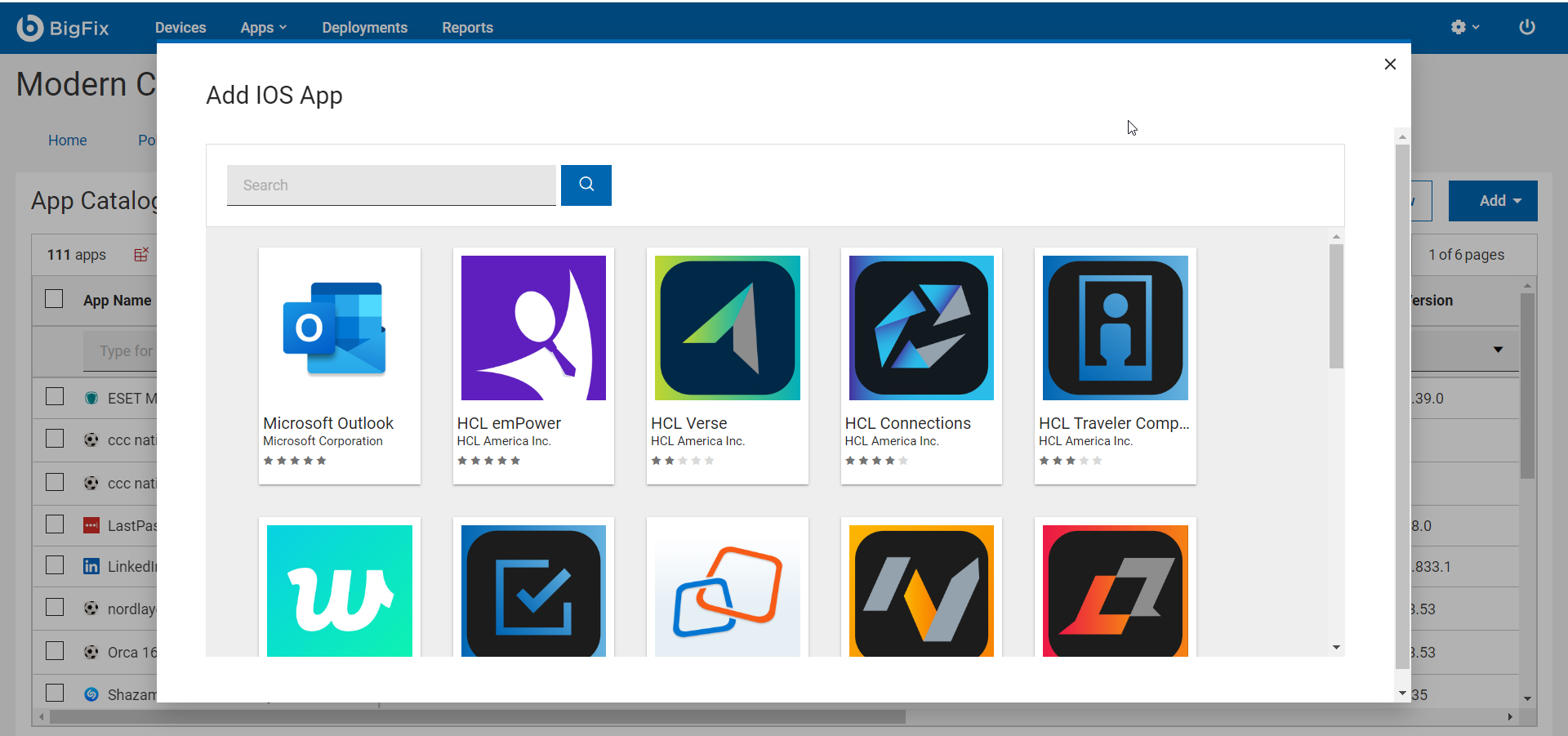
Task: Click the power logout icon top right
Action: pos(1526,27)
